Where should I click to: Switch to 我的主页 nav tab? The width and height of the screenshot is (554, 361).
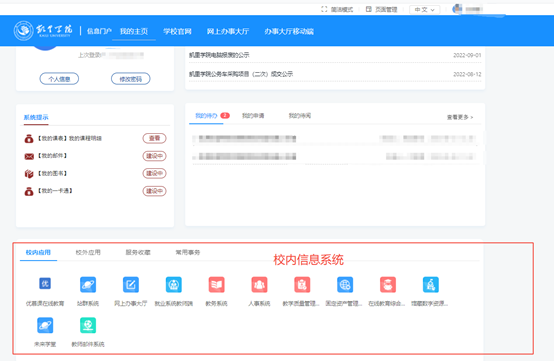tap(134, 31)
